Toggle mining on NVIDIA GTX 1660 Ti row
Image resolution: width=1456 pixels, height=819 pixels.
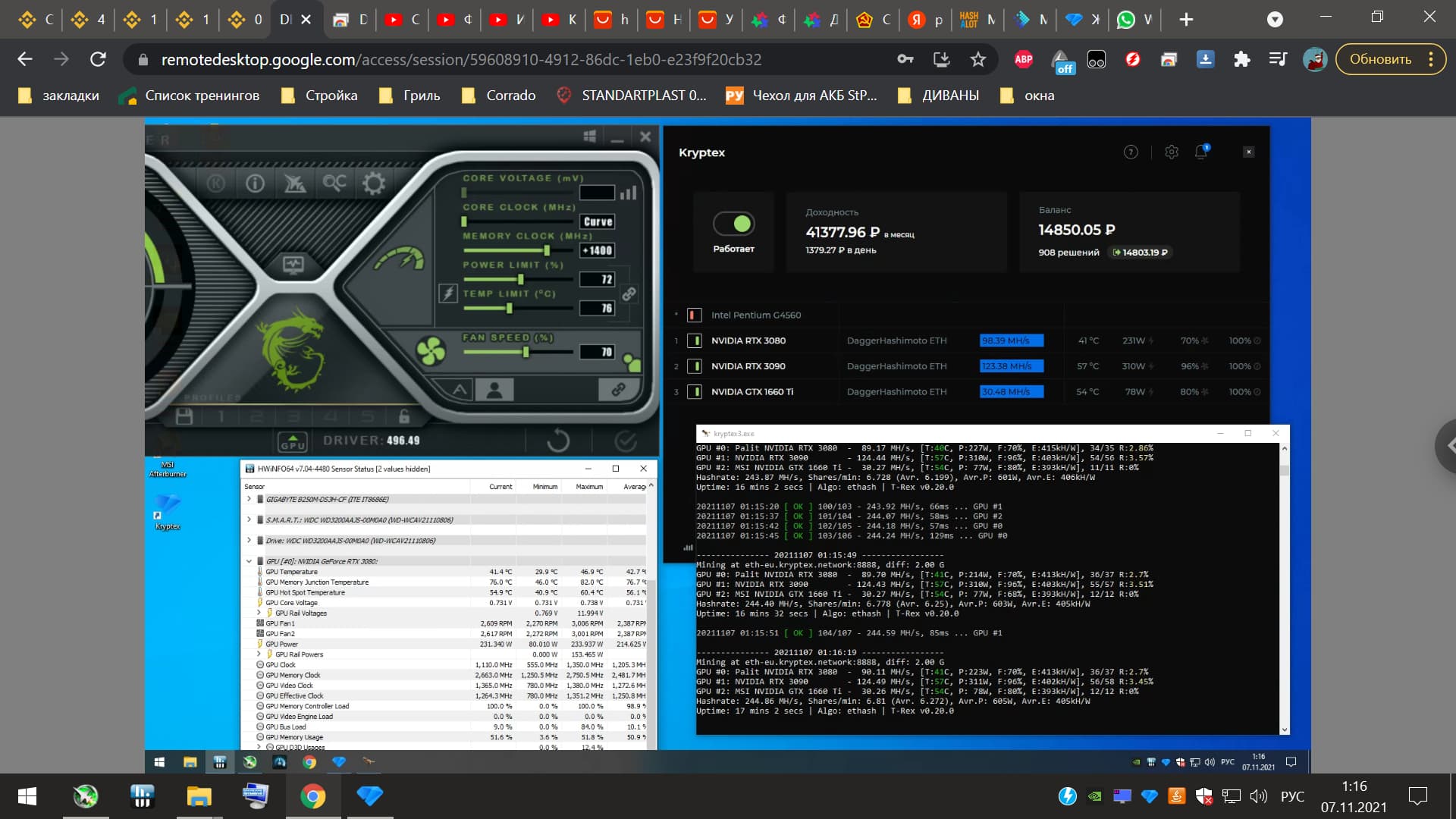(694, 392)
